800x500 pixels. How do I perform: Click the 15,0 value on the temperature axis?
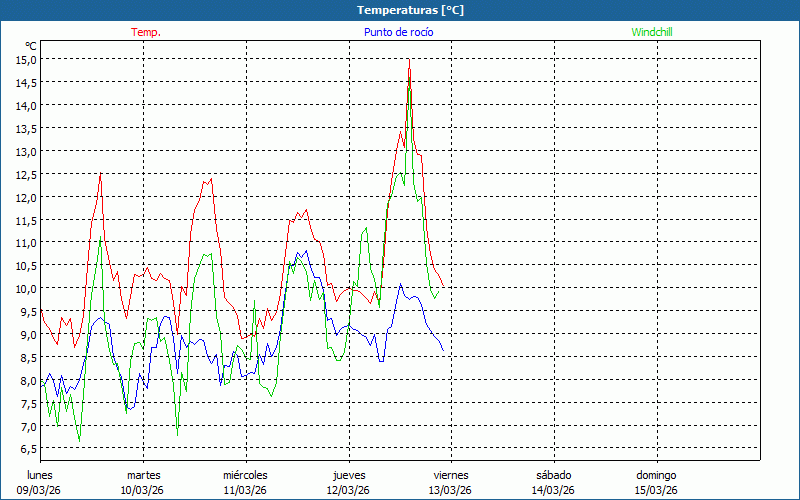coord(26,59)
